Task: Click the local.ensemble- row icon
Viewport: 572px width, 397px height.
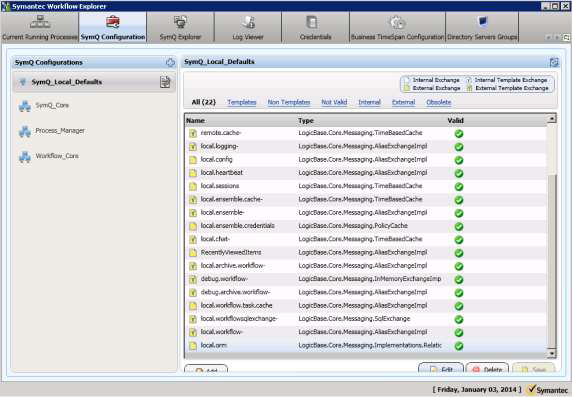Action: point(193,213)
